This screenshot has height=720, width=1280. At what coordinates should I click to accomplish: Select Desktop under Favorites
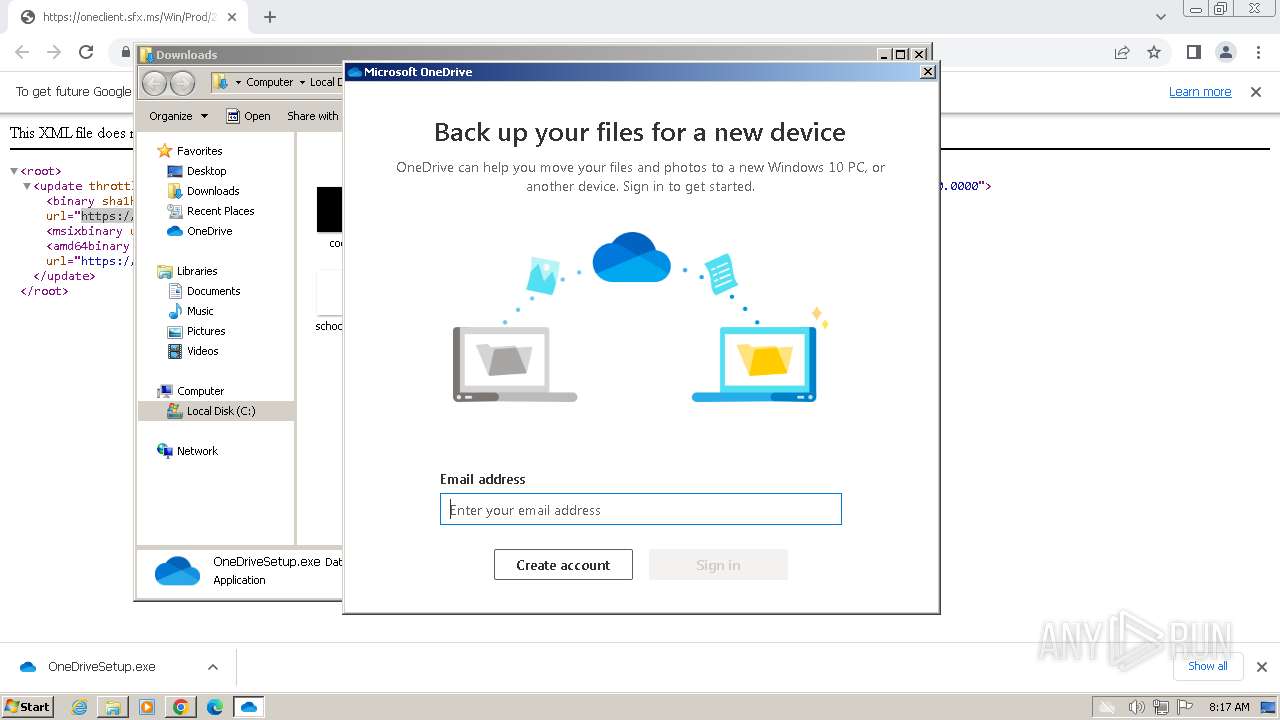tap(206, 171)
